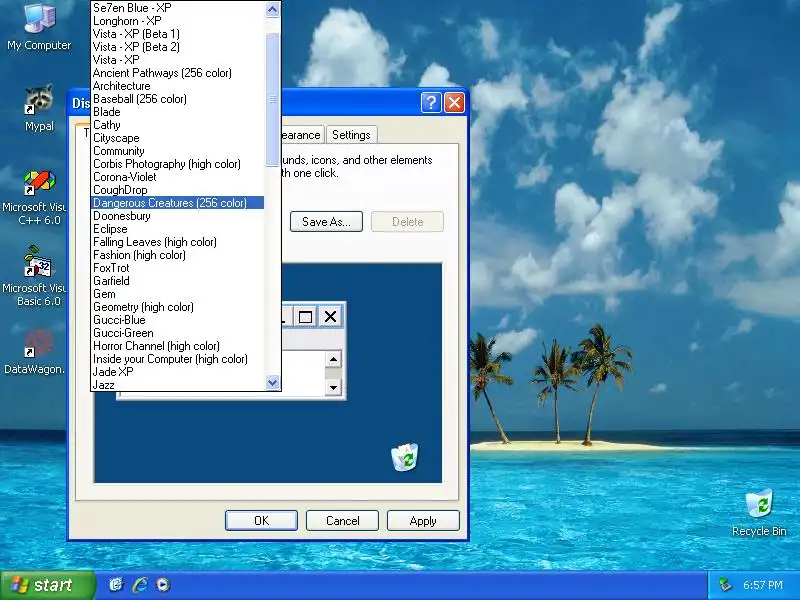Select Falling Leaves (high color) theme
800x600 pixels.
click(x=178, y=242)
